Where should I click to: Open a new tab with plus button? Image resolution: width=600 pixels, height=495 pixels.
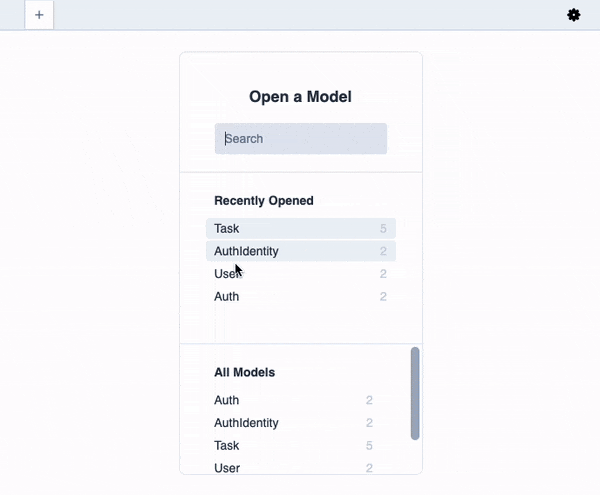click(39, 15)
